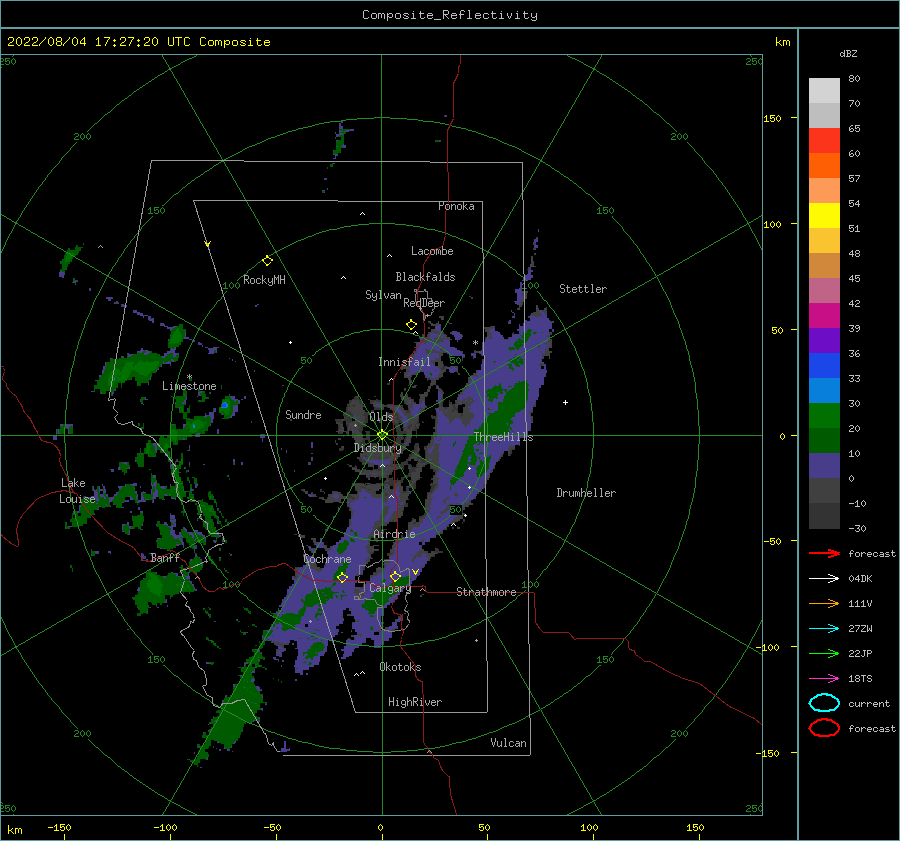Click the Didsbury label
This screenshot has width=900, height=841.
point(377,448)
